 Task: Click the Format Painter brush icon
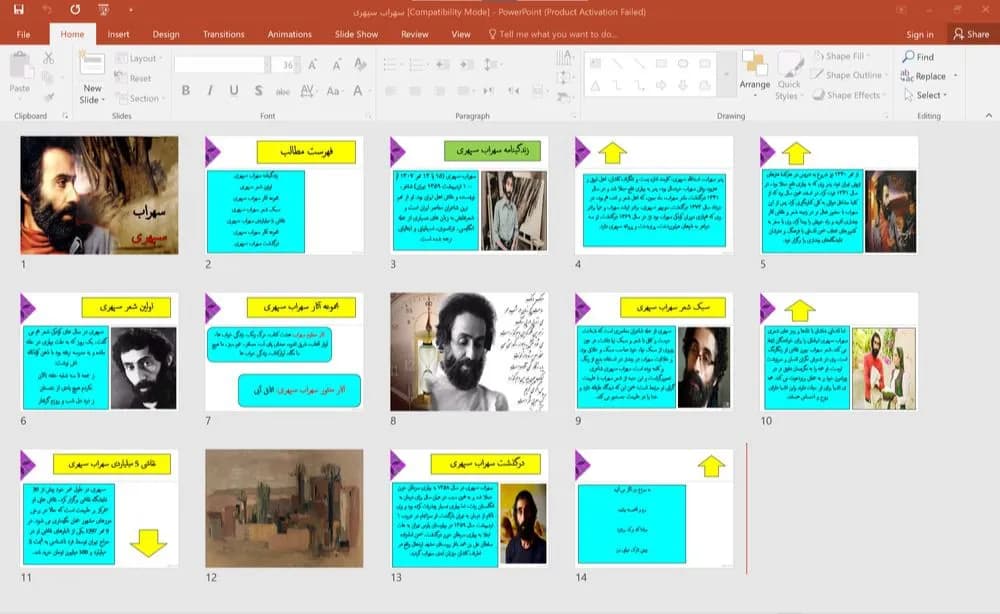pyautogui.click(x=48, y=97)
